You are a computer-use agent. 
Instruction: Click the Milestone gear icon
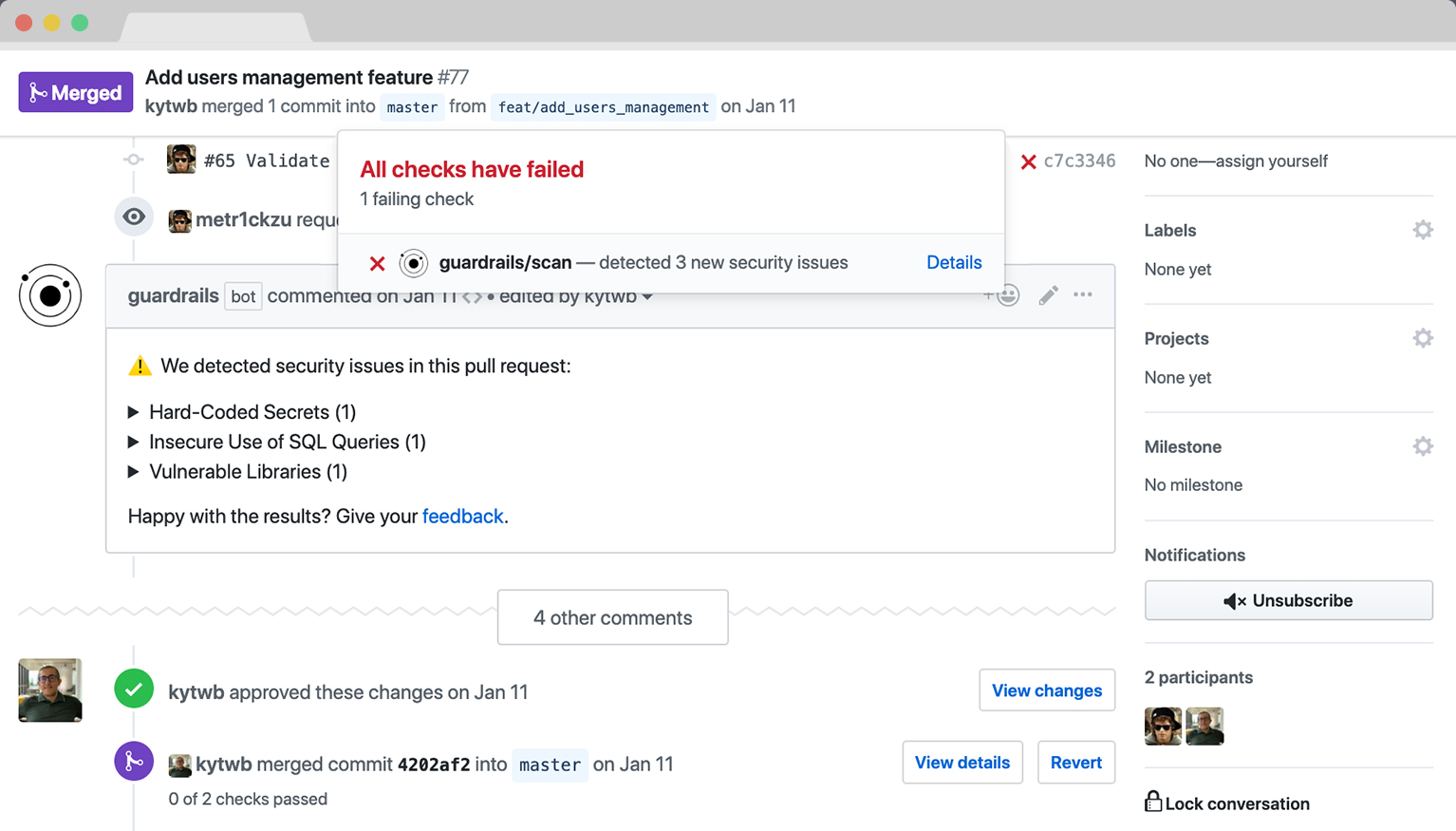click(x=1422, y=446)
